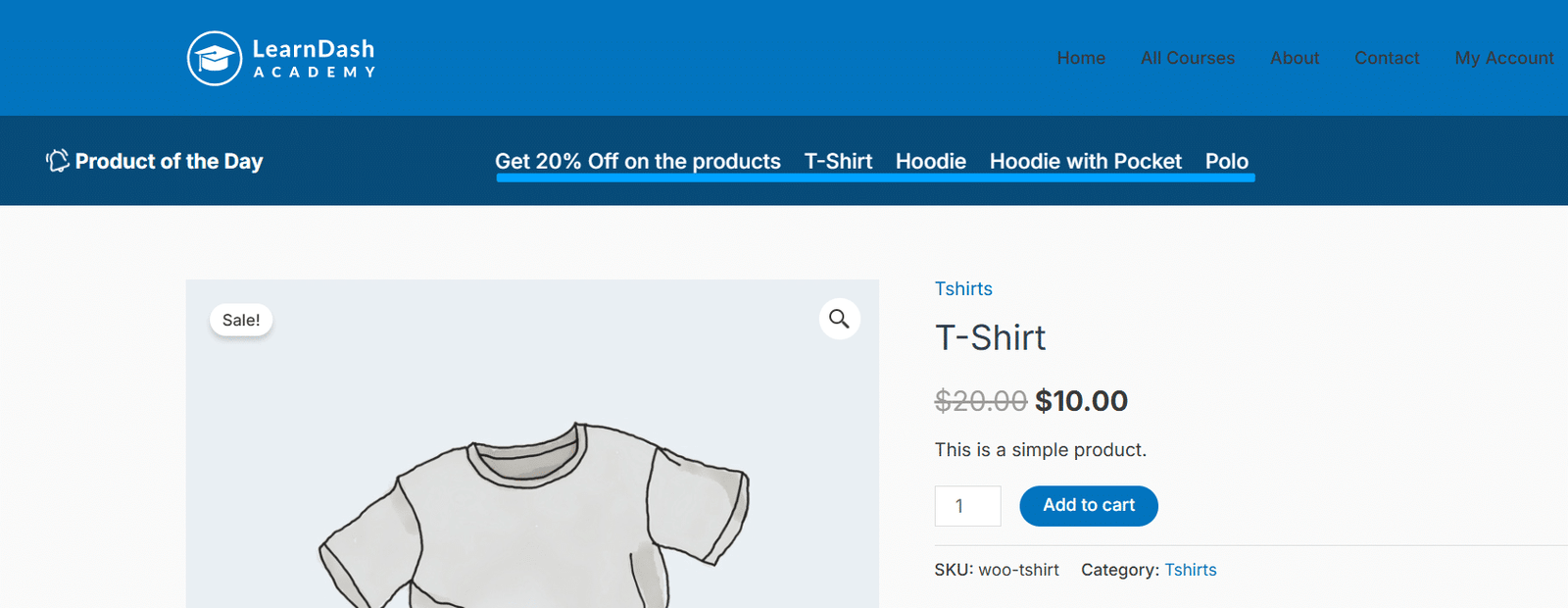Click the Tshirts category link near SKU
Screen dimensions: 1568x608
click(x=1191, y=570)
